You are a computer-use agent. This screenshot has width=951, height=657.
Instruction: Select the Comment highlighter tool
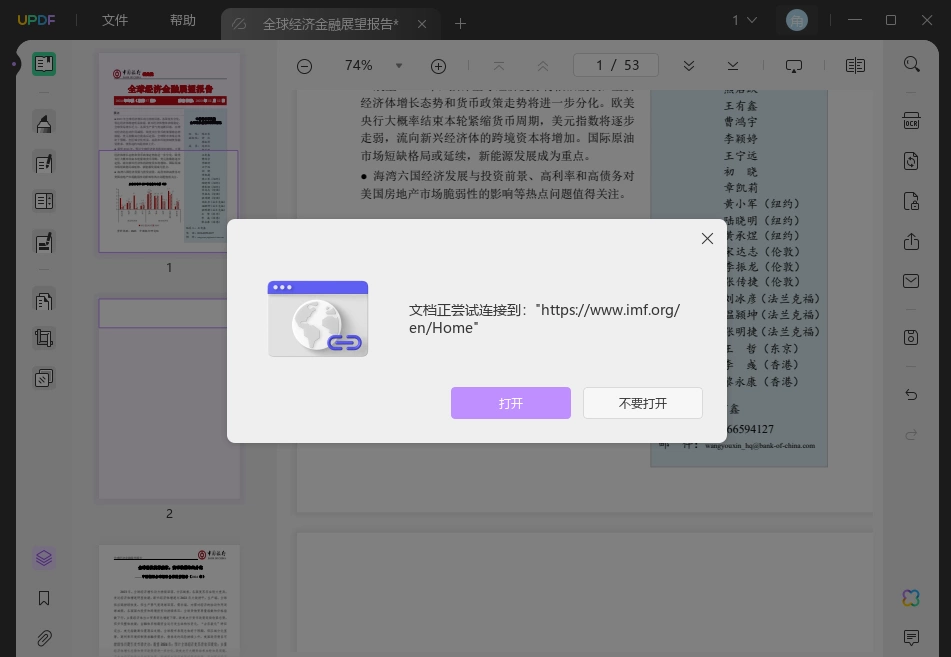click(x=44, y=123)
